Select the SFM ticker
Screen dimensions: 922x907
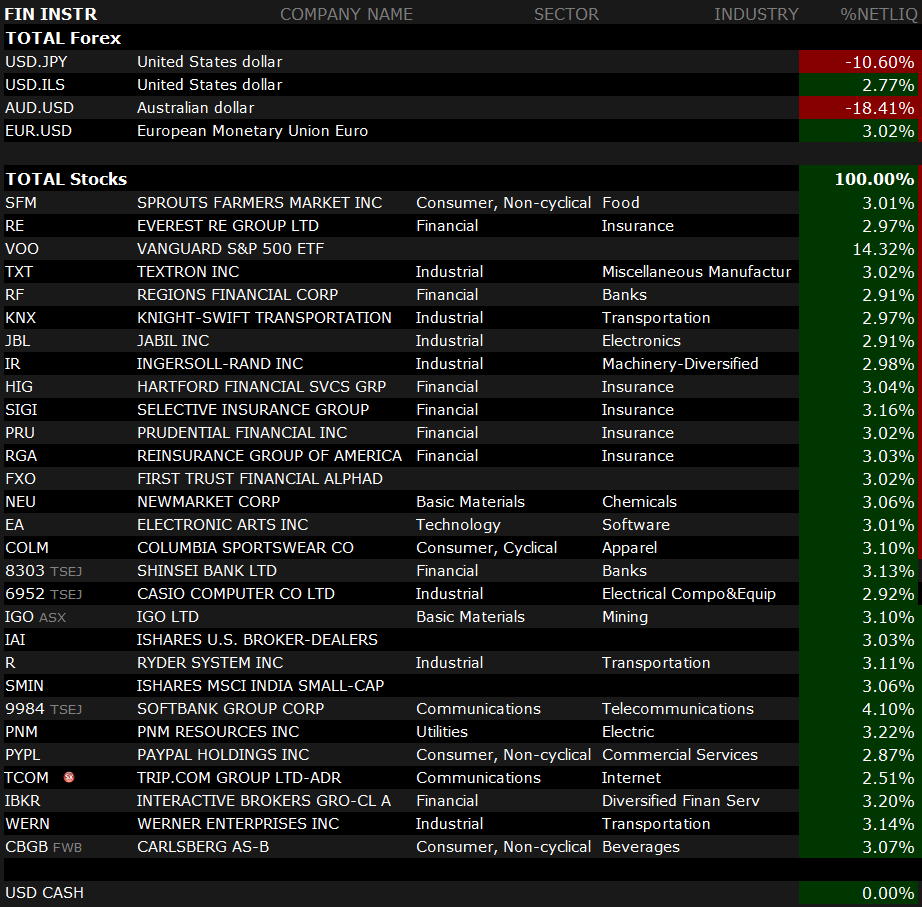pyautogui.click(x=21, y=203)
